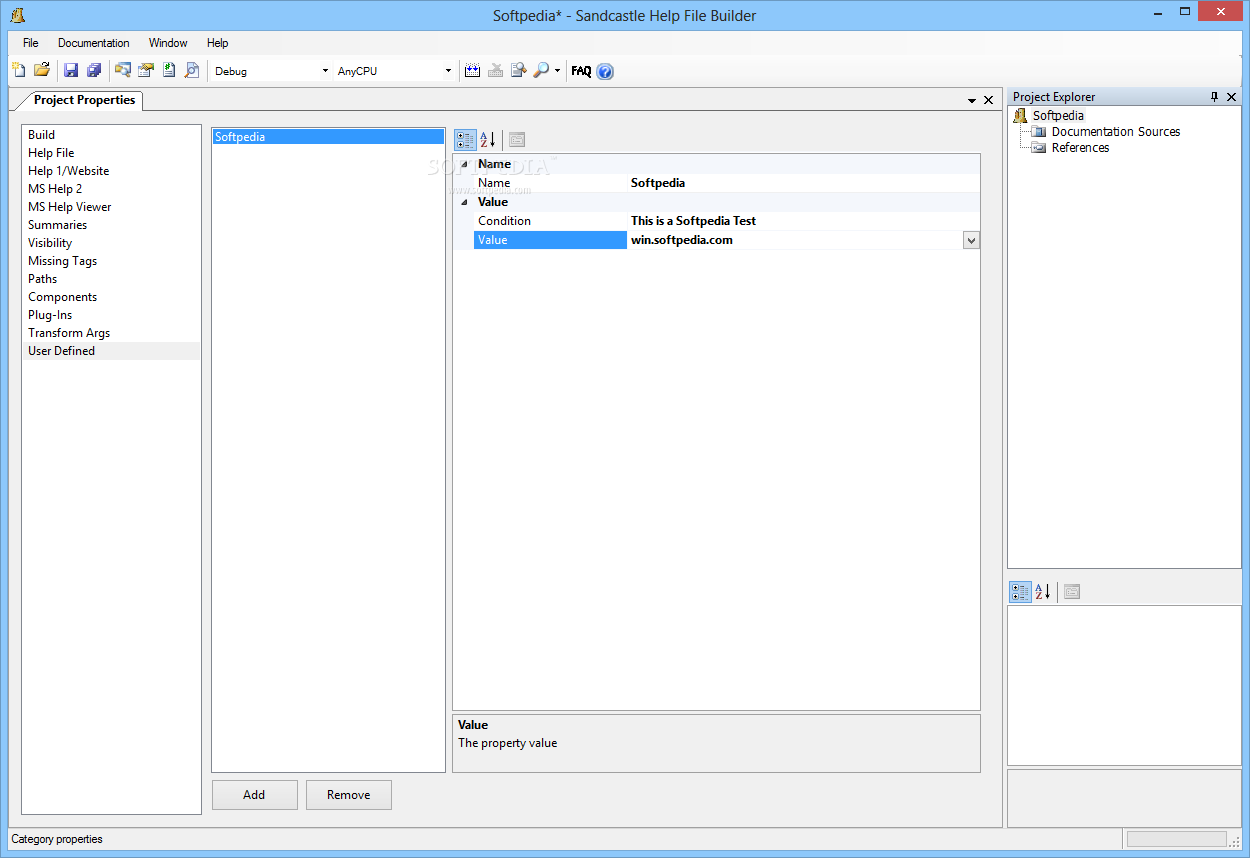Close the Project Properties document tab

click(989, 100)
